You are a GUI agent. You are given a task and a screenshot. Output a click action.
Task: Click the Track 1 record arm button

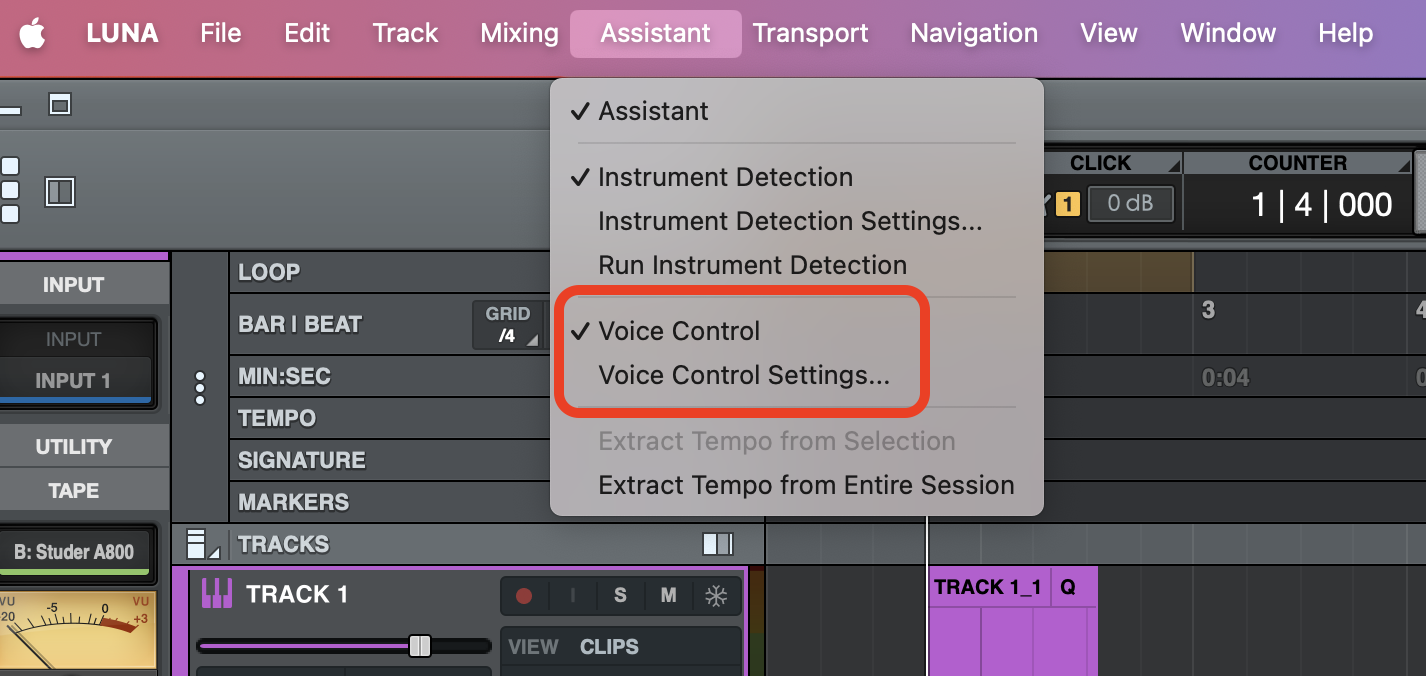[x=524, y=596]
